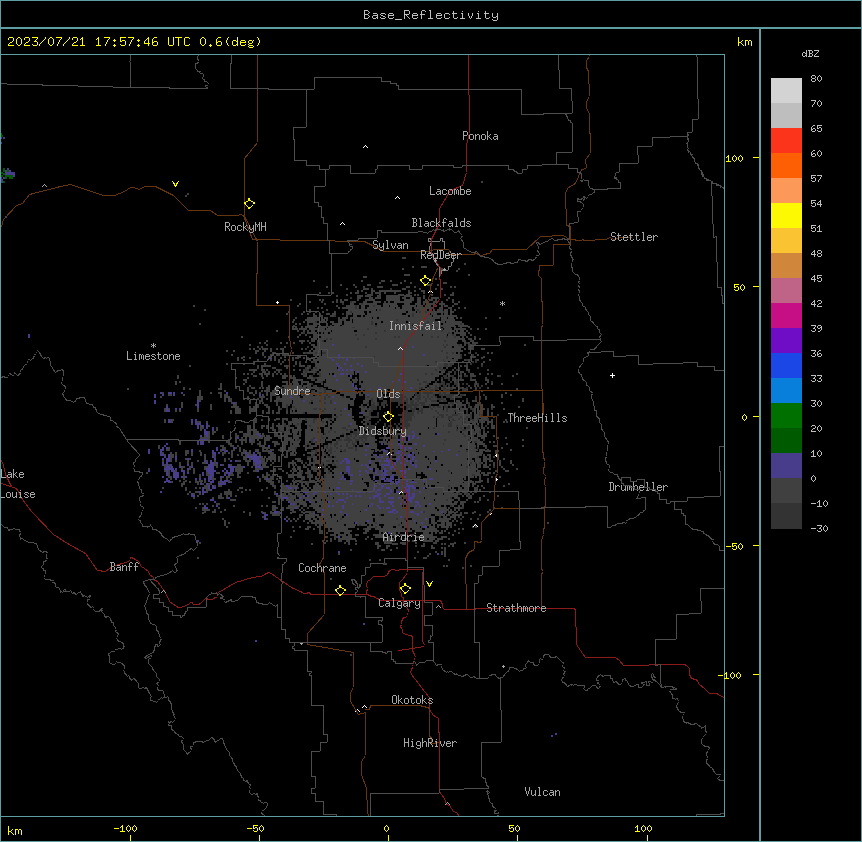This screenshot has width=862, height=842.
Task: Select the radar site diamond between Olds and Didsbury
Action: [x=388, y=417]
